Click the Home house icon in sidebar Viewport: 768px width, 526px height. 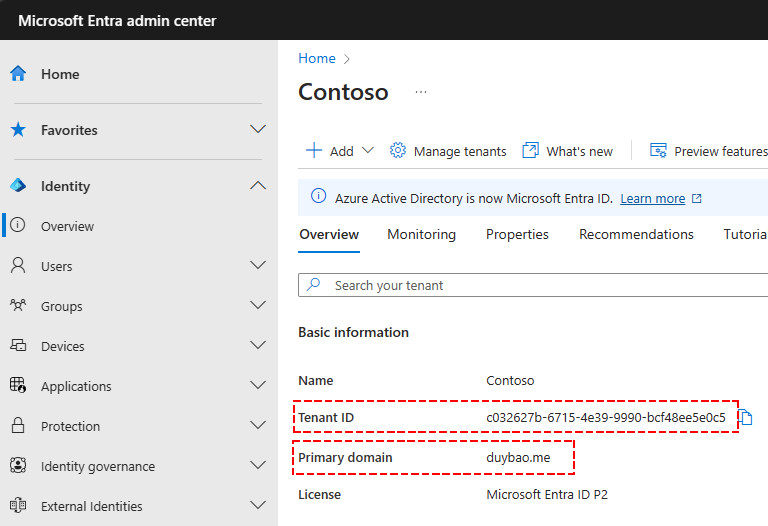click(18, 74)
